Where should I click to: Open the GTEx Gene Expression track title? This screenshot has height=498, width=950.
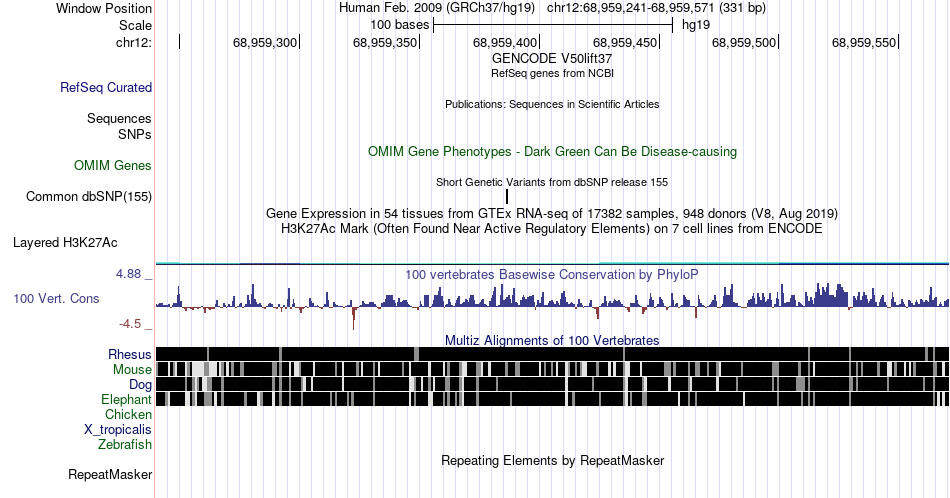coord(552,213)
